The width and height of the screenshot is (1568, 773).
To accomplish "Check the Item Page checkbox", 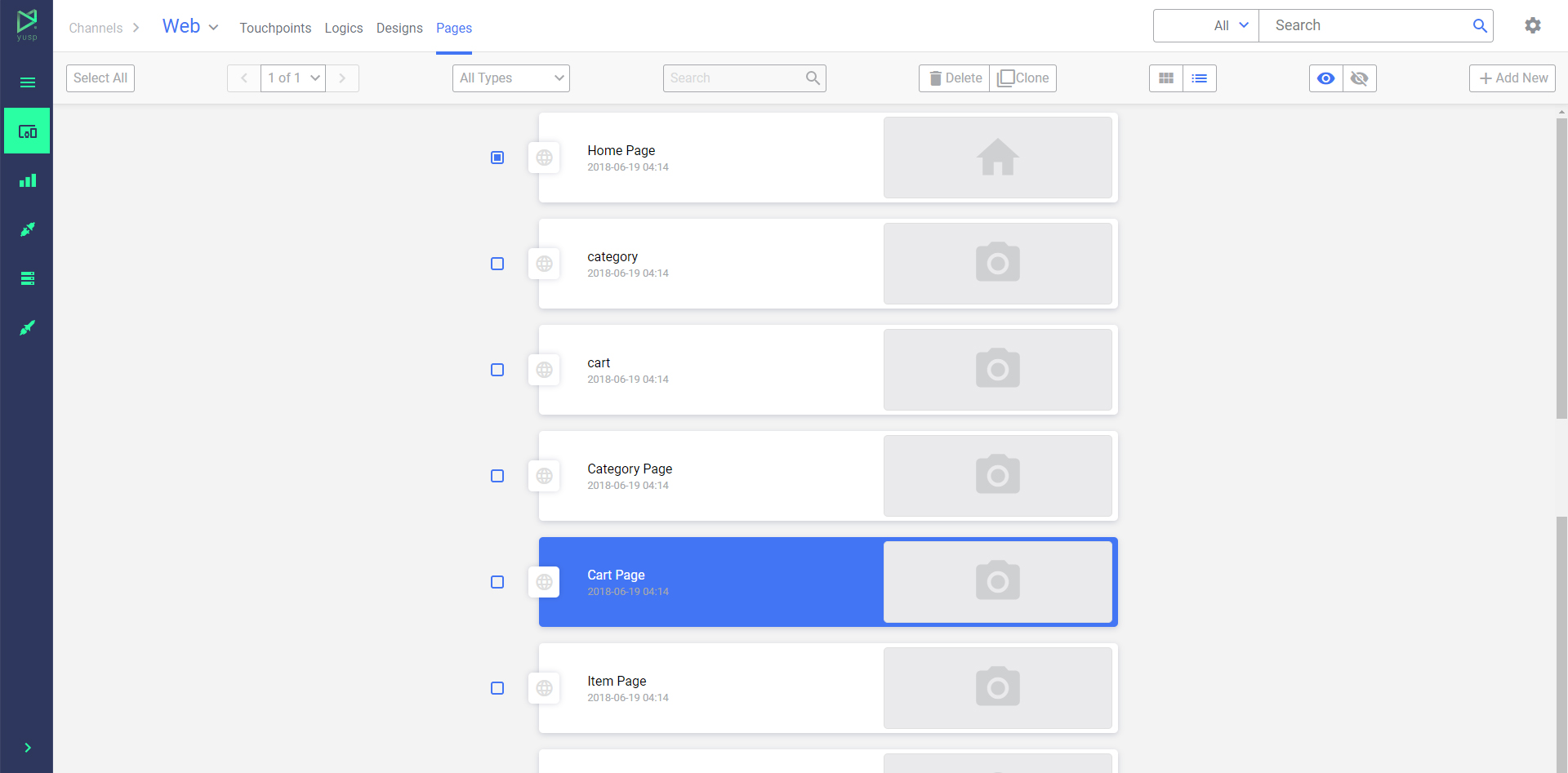I will (x=497, y=688).
